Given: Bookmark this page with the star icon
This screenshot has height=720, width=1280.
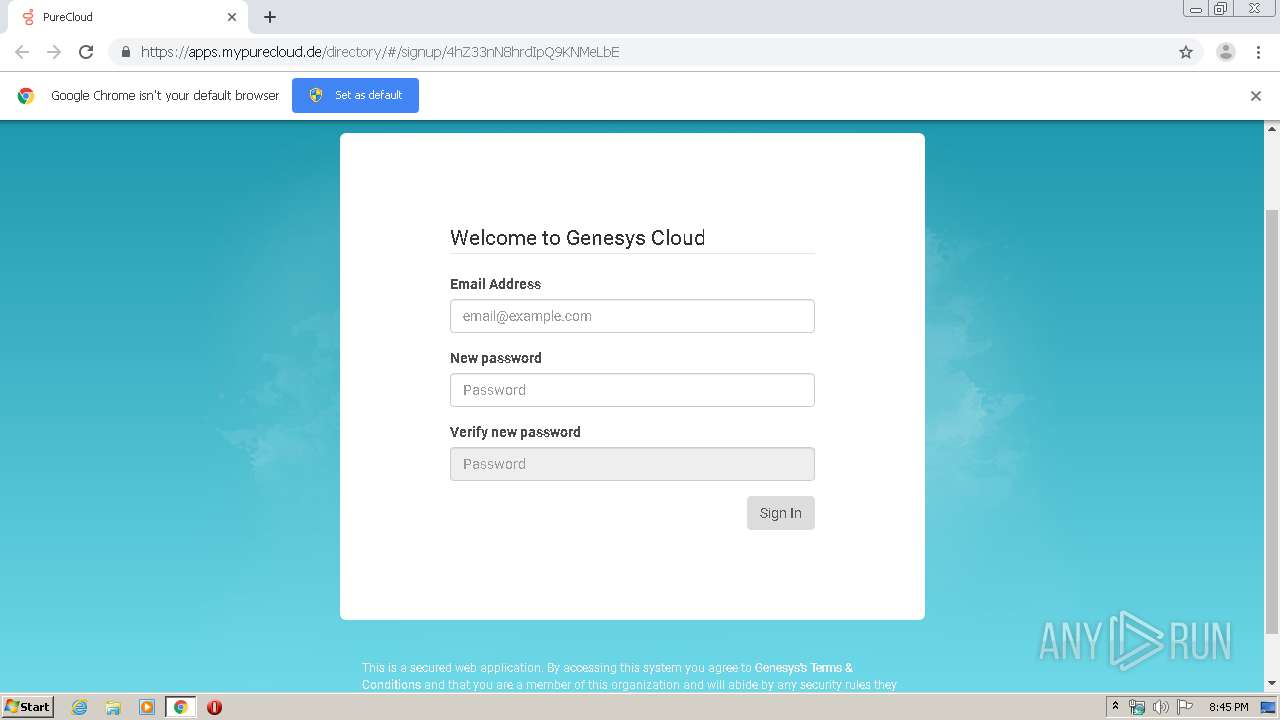Looking at the screenshot, I should point(1186,52).
